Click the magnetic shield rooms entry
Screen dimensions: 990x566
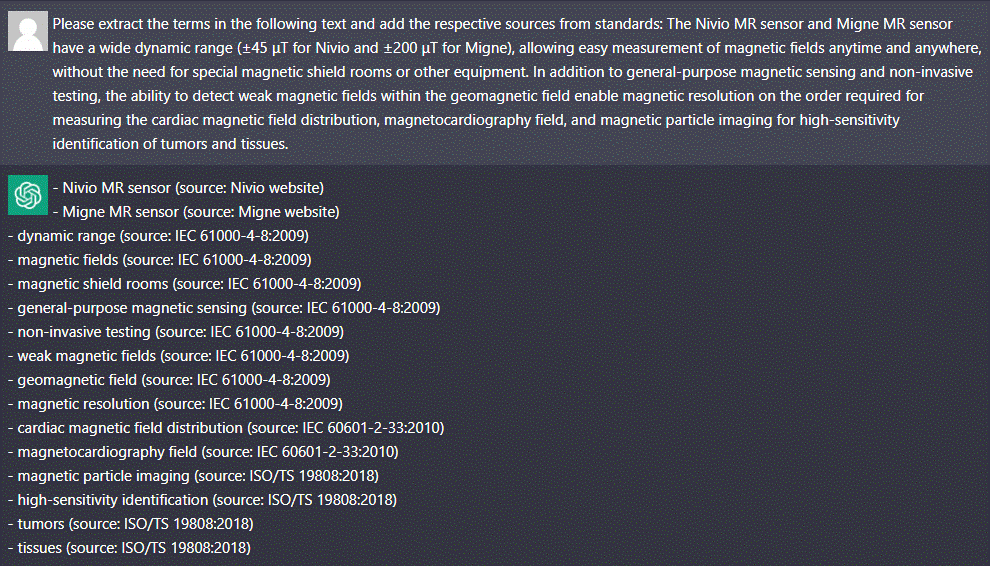184,284
